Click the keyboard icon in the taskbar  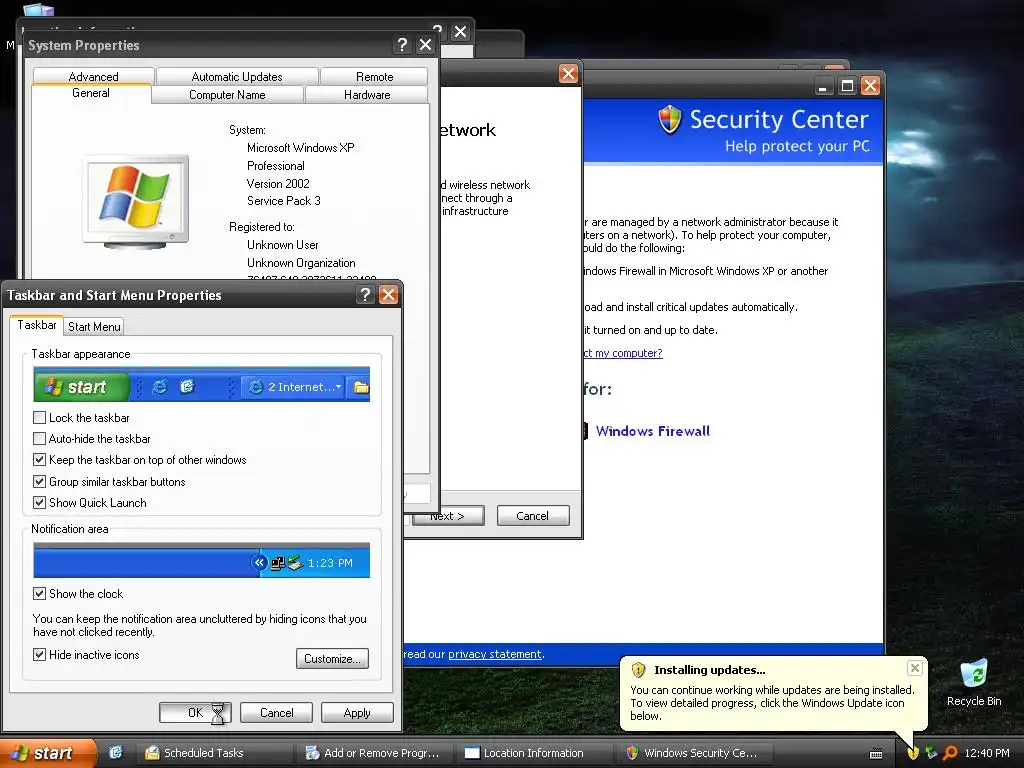point(876,754)
